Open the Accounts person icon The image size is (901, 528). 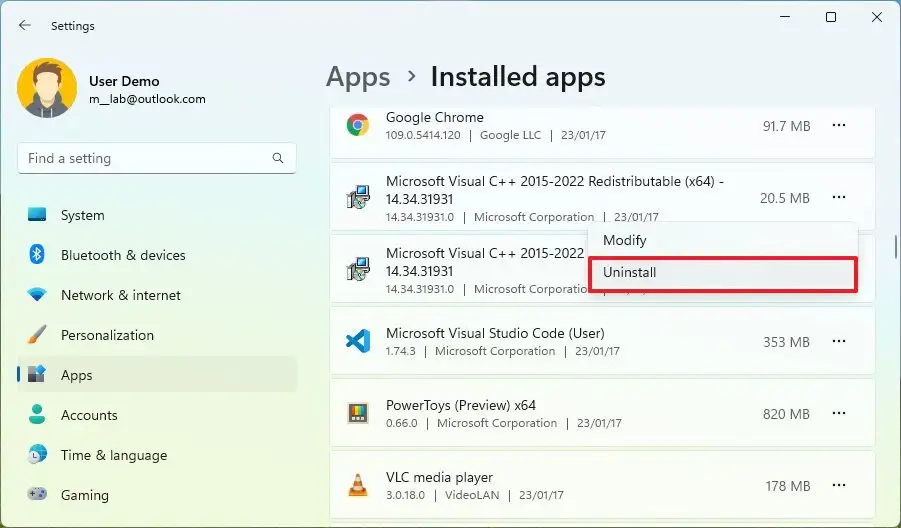point(37,414)
